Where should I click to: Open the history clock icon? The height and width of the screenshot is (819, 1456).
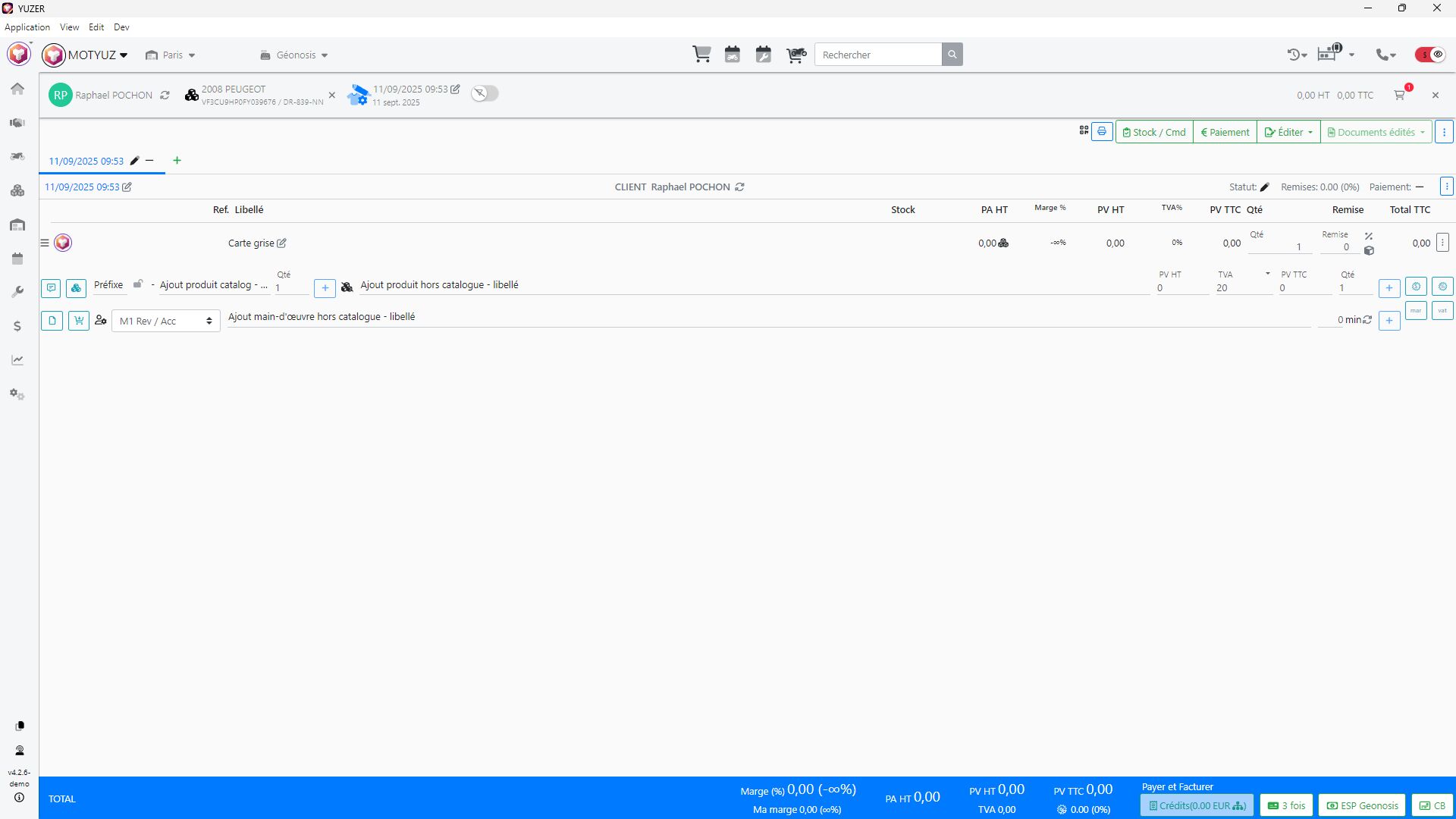click(1295, 55)
